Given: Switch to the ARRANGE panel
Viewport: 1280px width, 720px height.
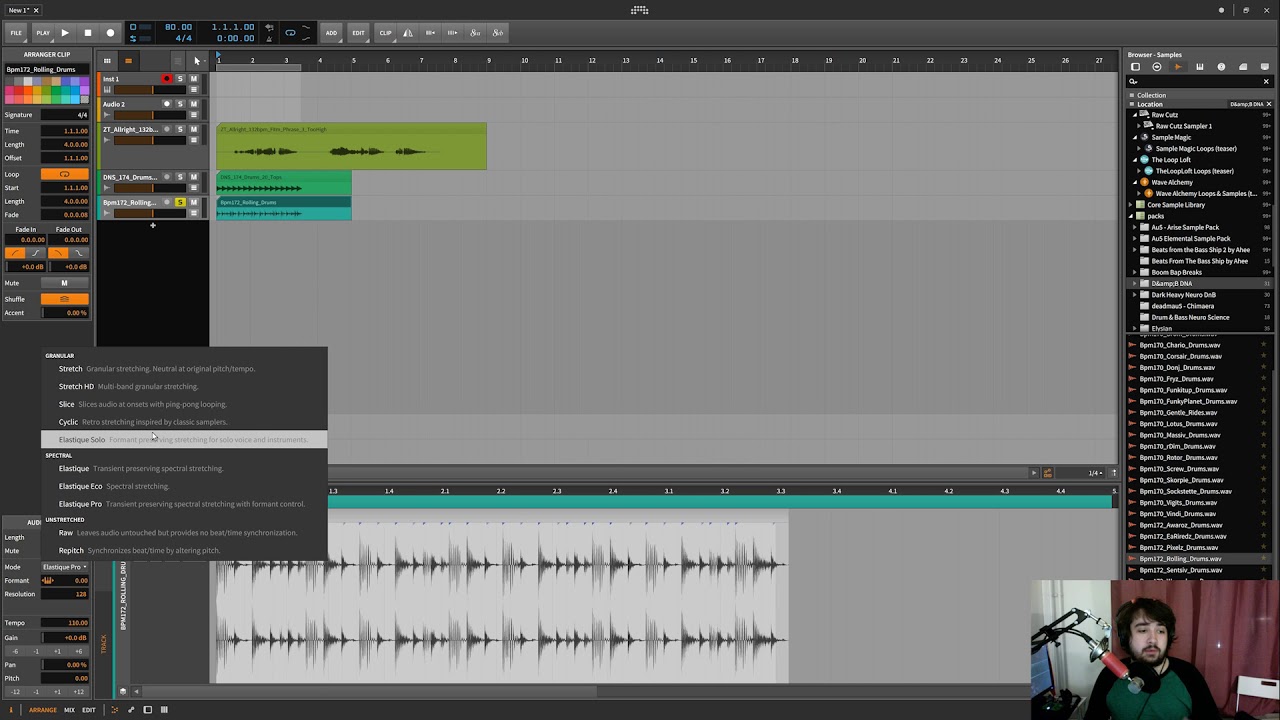Looking at the screenshot, I should click(x=43, y=710).
